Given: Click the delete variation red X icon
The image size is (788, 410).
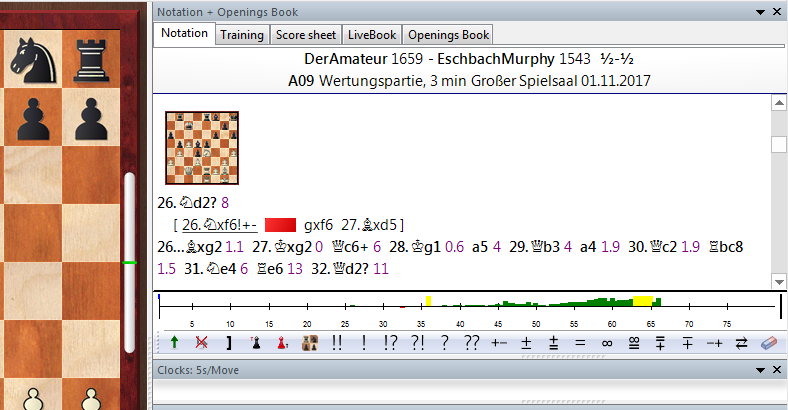Looking at the screenshot, I should (x=202, y=342).
